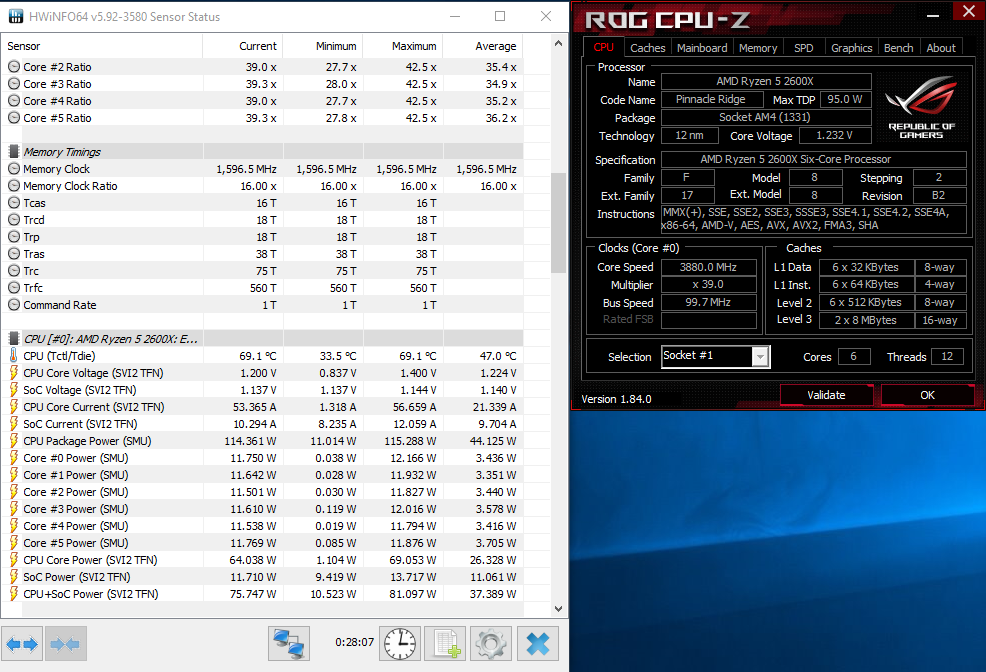Click the scroll down arrow in sensor list
Viewport: 986px width, 672px height.
(558, 609)
